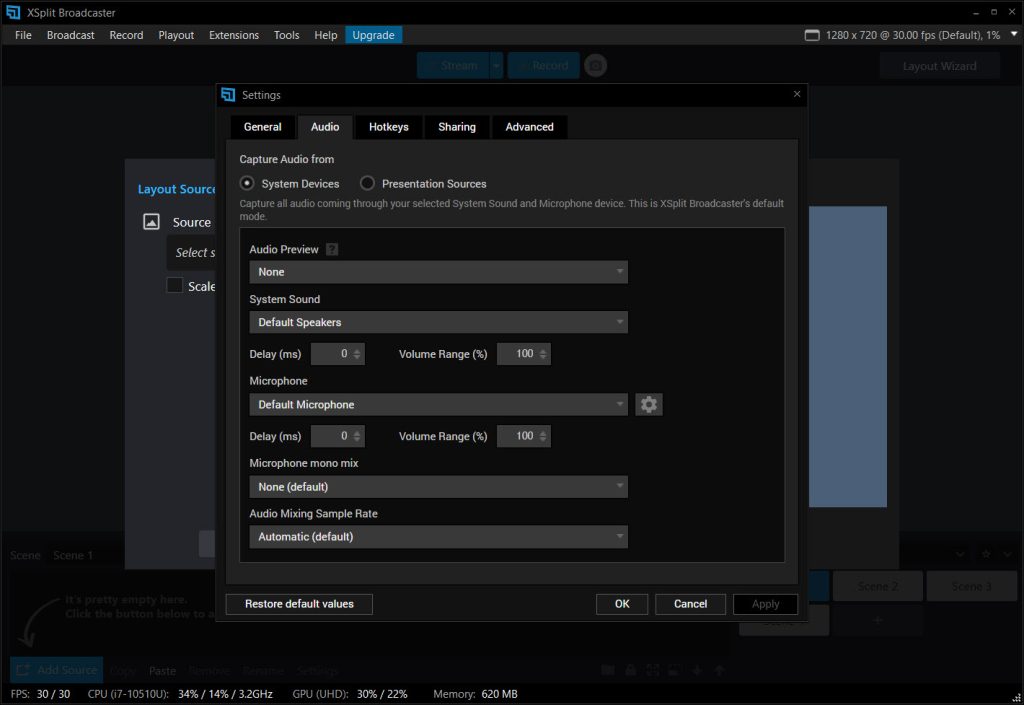Image resolution: width=1024 pixels, height=705 pixels.
Task: Open the Stream button dropdown arrow
Action: click(x=496, y=65)
